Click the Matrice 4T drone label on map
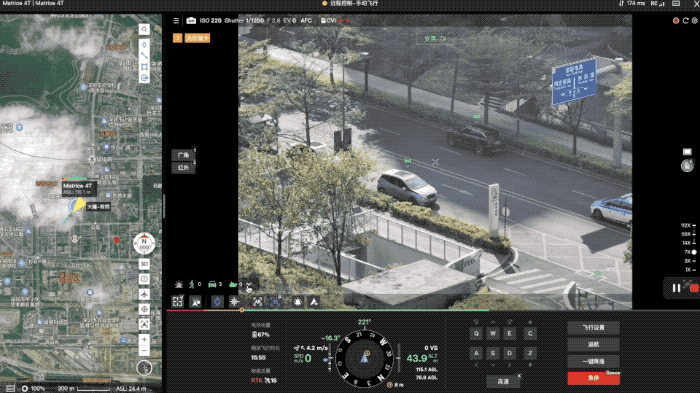This screenshot has height=393, width=700. (x=79, y=188)
